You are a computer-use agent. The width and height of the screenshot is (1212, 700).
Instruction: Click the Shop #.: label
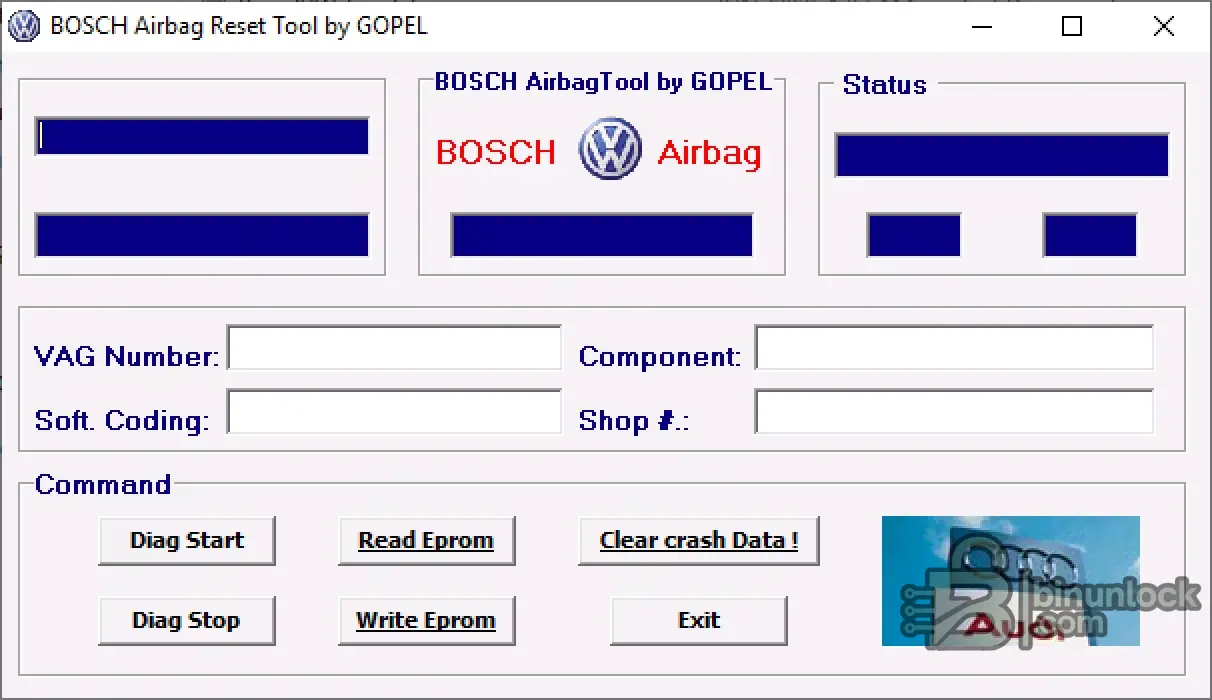click(x=634, y=421)
